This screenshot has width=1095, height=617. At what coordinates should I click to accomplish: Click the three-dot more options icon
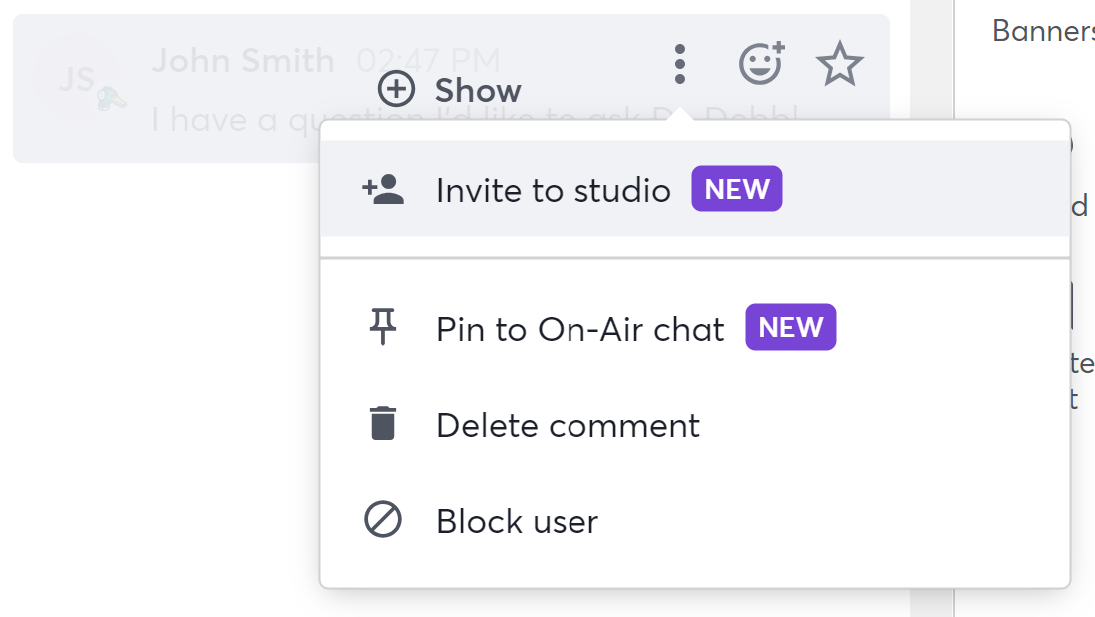coord(680,64)
